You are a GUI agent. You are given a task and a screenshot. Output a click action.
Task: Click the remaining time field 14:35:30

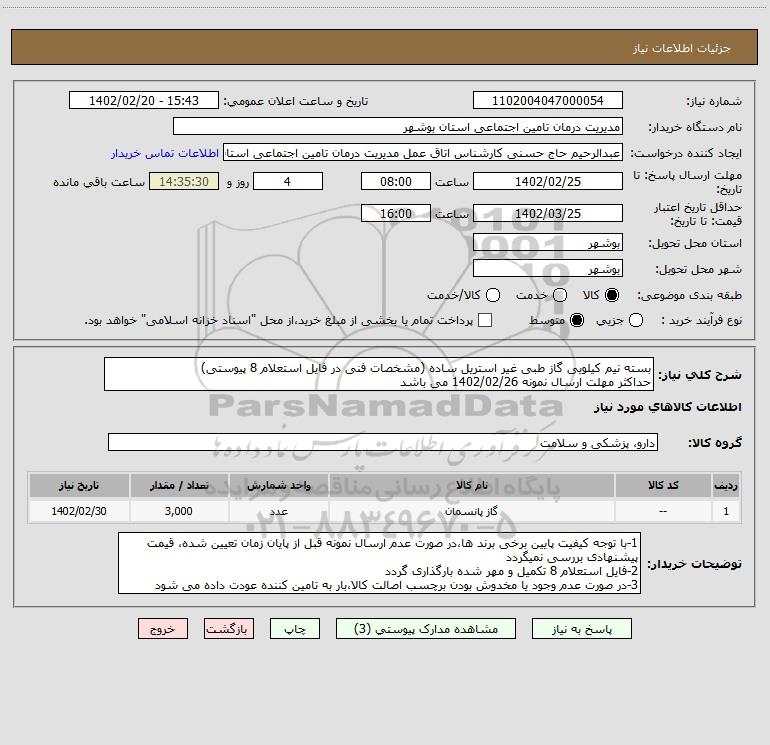184,181
